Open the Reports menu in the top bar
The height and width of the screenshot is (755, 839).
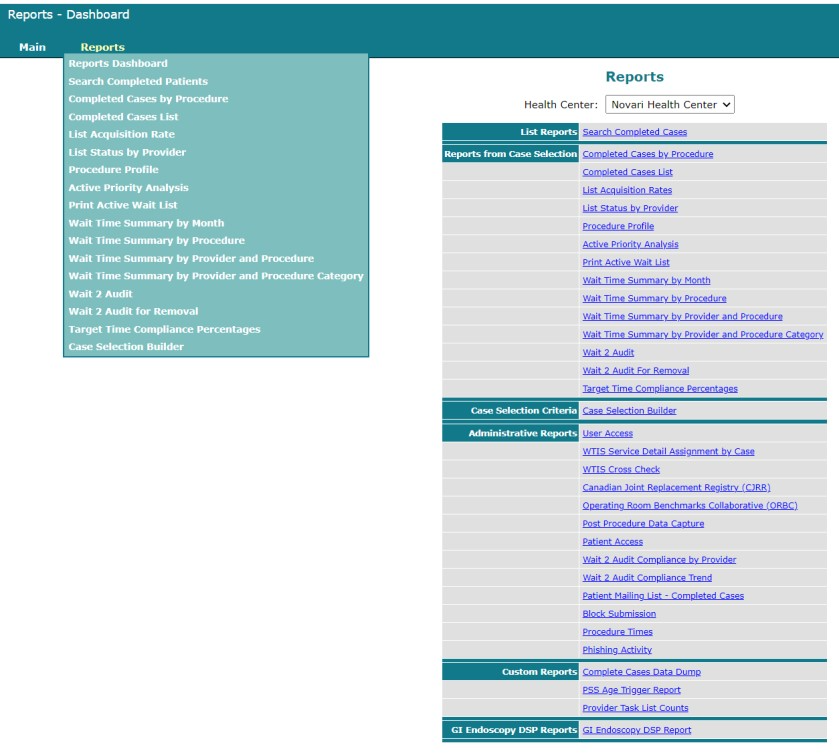(102, 47)
